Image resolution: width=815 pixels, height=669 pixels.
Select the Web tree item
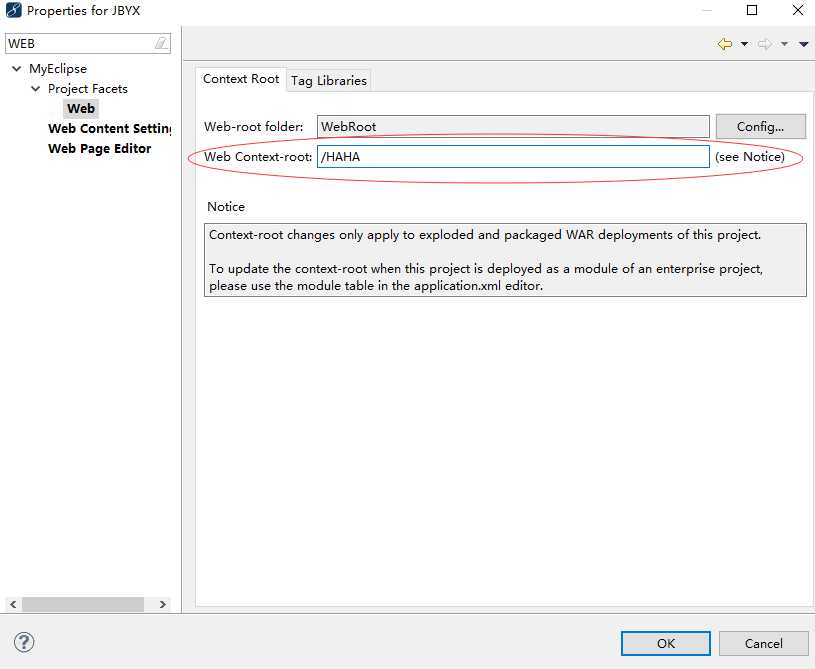pyautogui.click(x=81, y=109)
